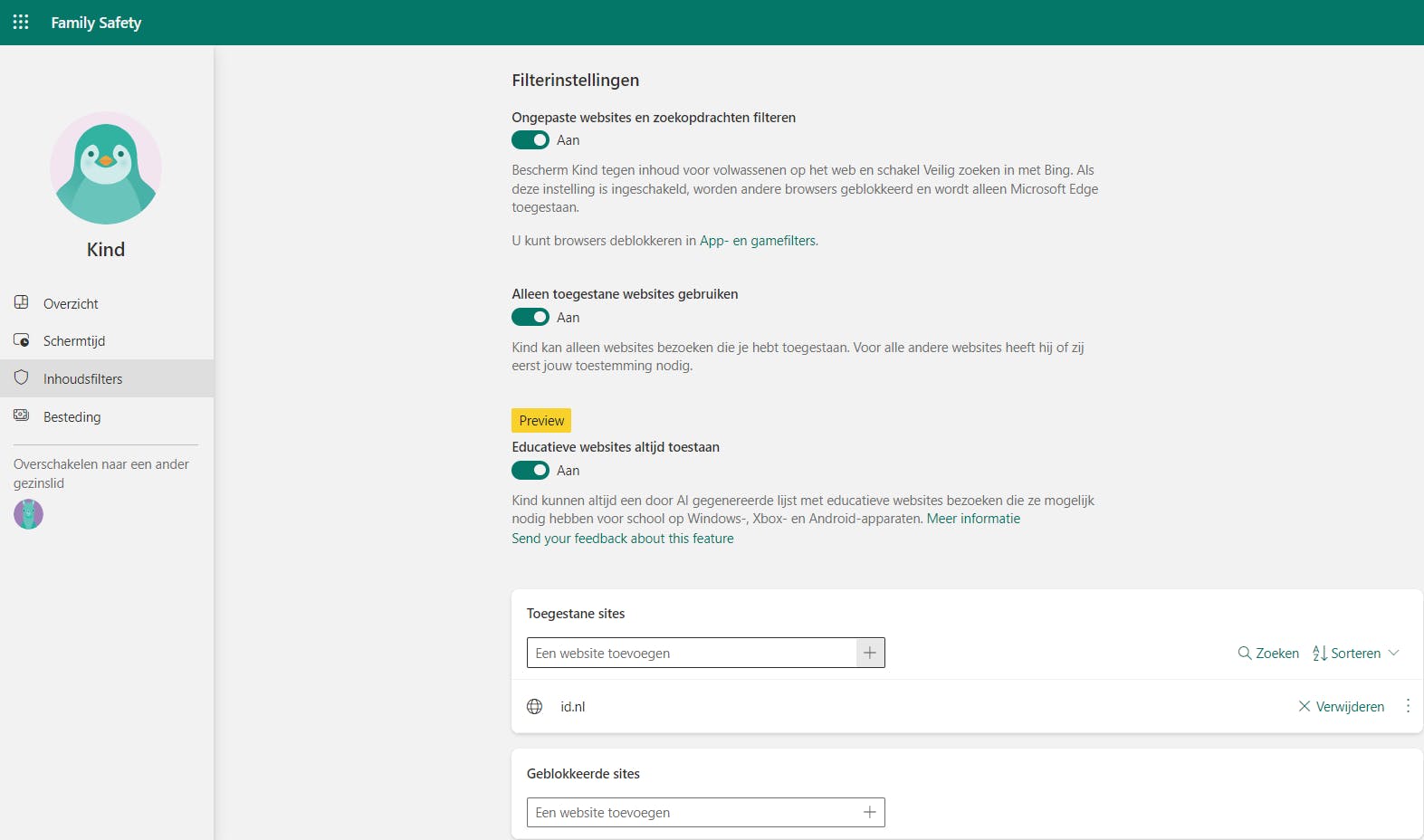Open more options for id.nl entry
This screenshot has width=1424, height=840.
pyautogui.click(x=1408, y=706)
